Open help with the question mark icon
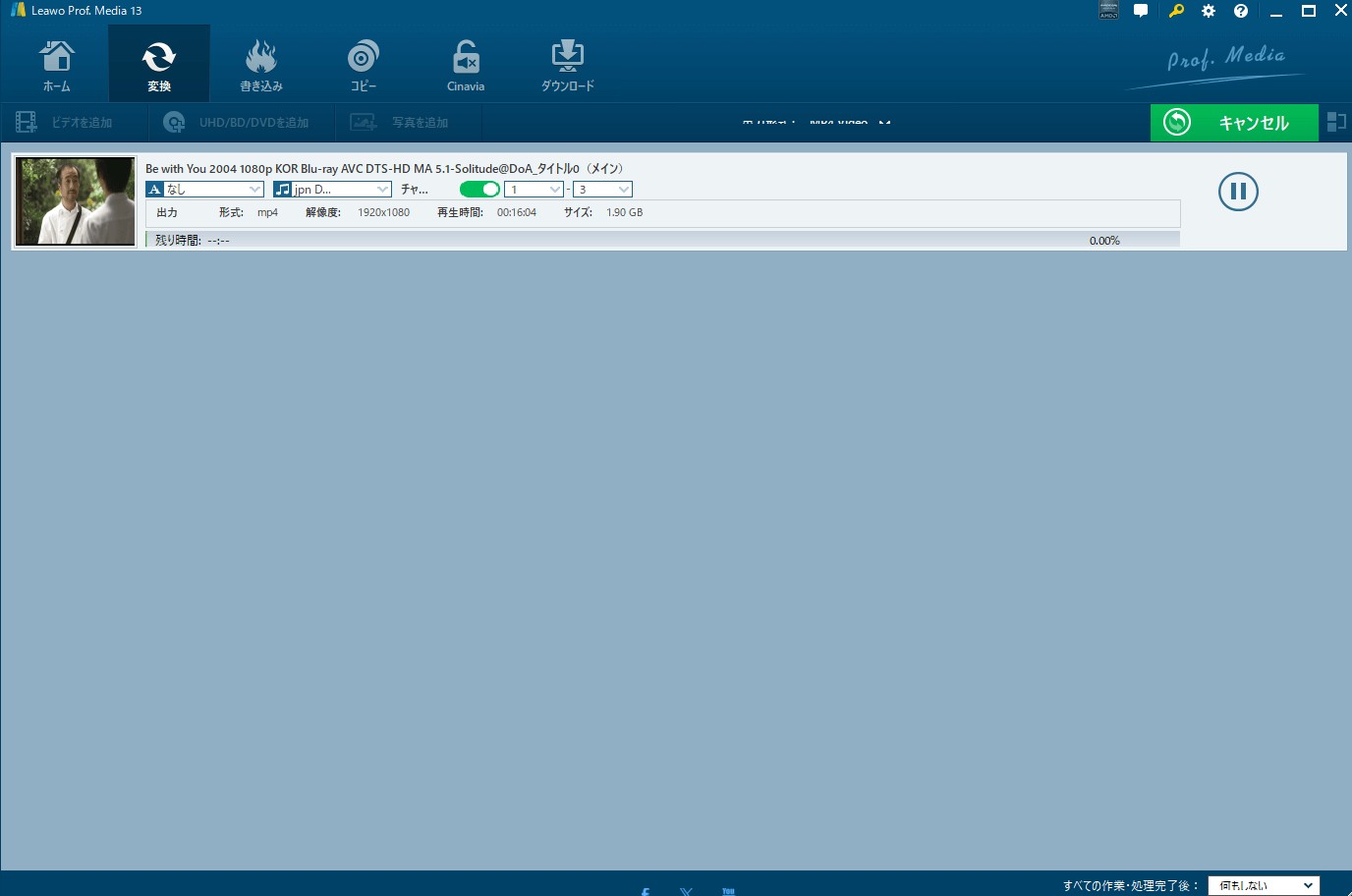Screen dimensions: 1352x896 pos(1241,11)
